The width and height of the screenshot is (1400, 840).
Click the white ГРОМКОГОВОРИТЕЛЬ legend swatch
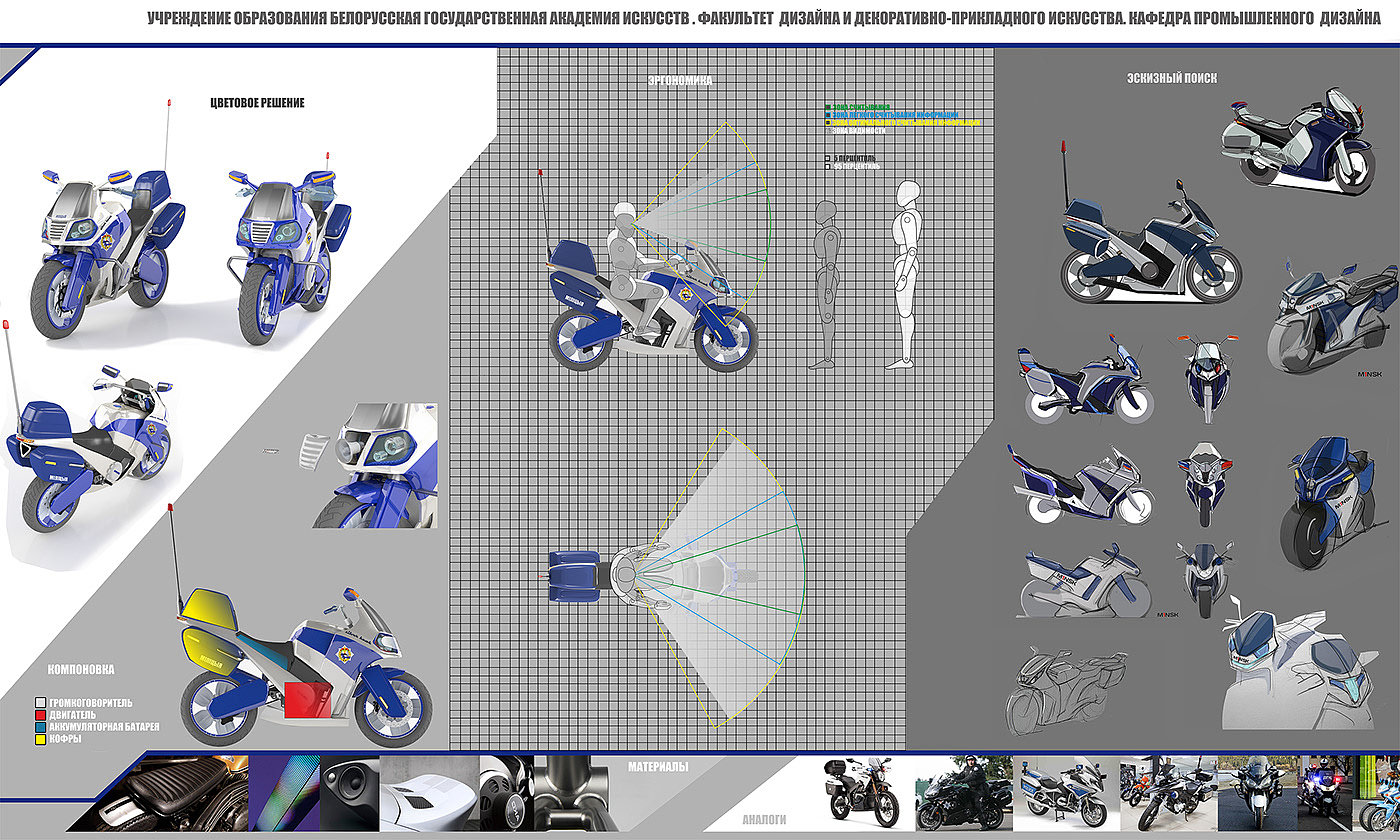40,703
